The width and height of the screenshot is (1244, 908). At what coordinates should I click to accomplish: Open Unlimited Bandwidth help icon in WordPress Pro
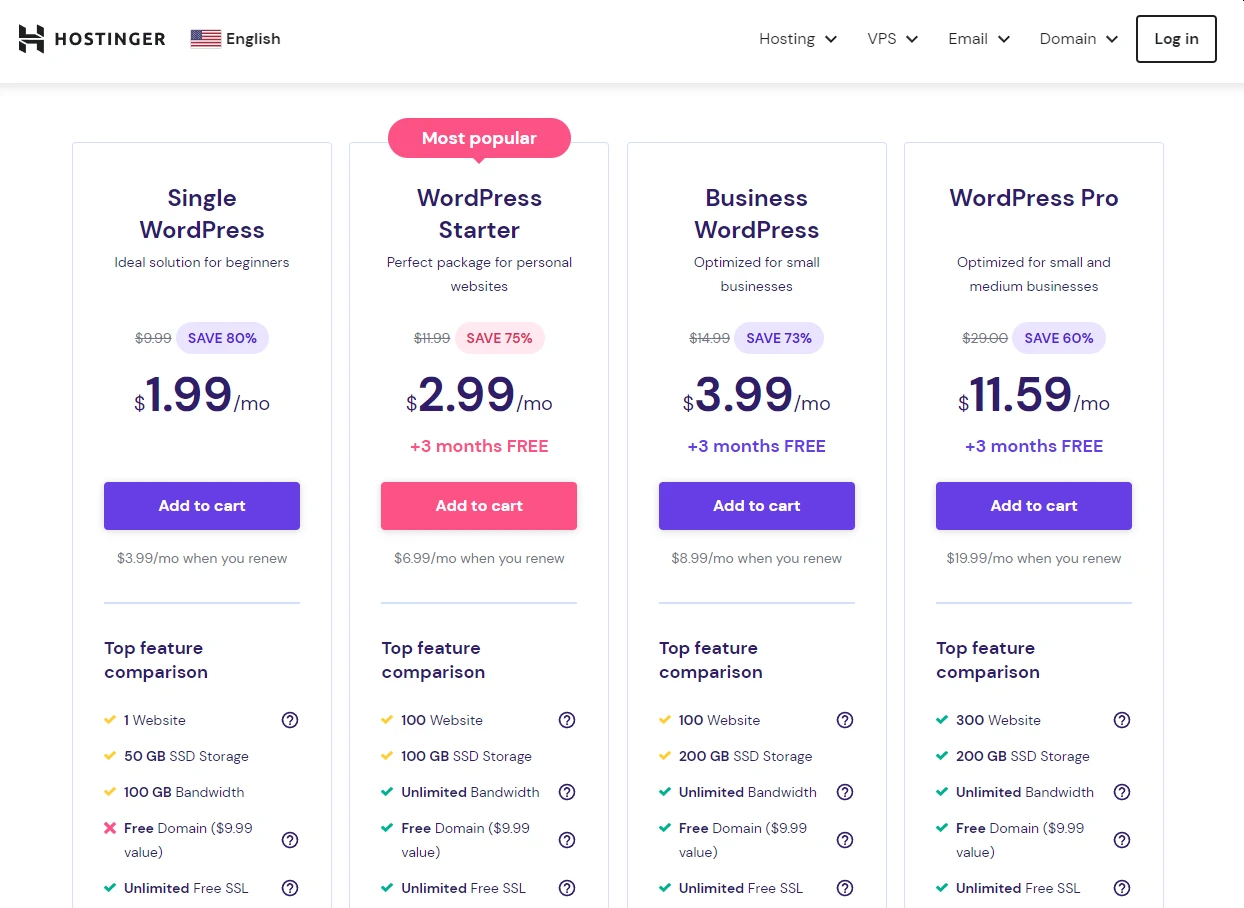click(1122, 792)
